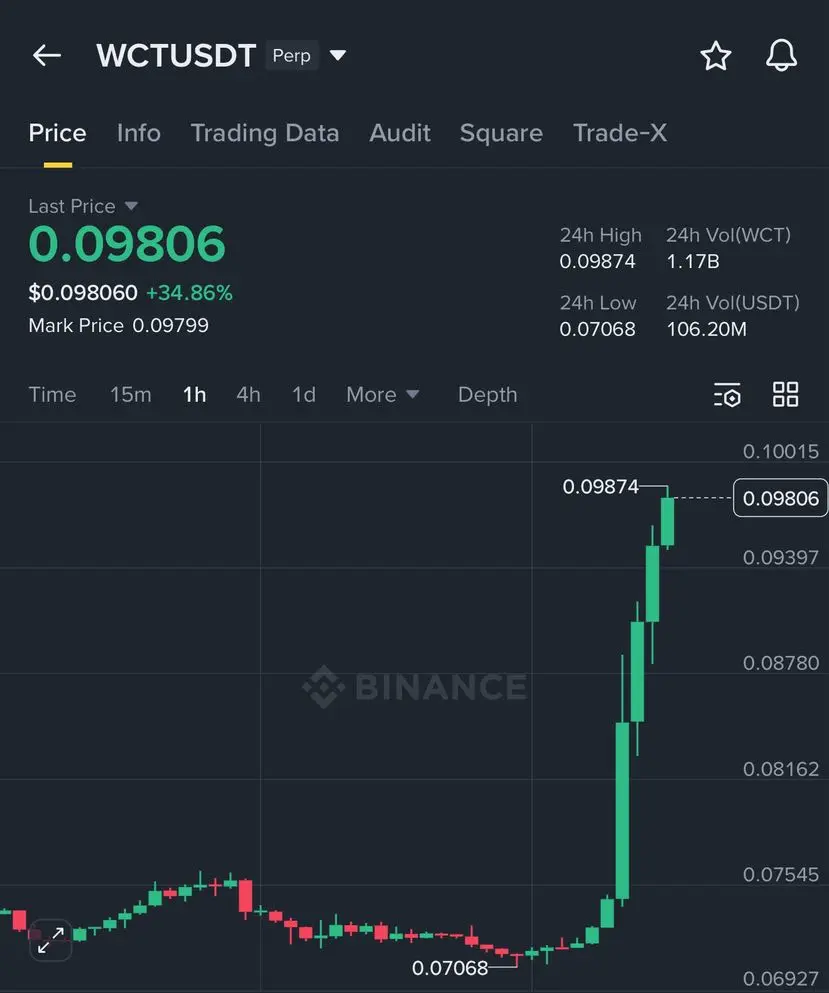This screenshot has height=993, width=829.
Task: Tap the 0.07545 price axis label
Action: click(780, 875)
